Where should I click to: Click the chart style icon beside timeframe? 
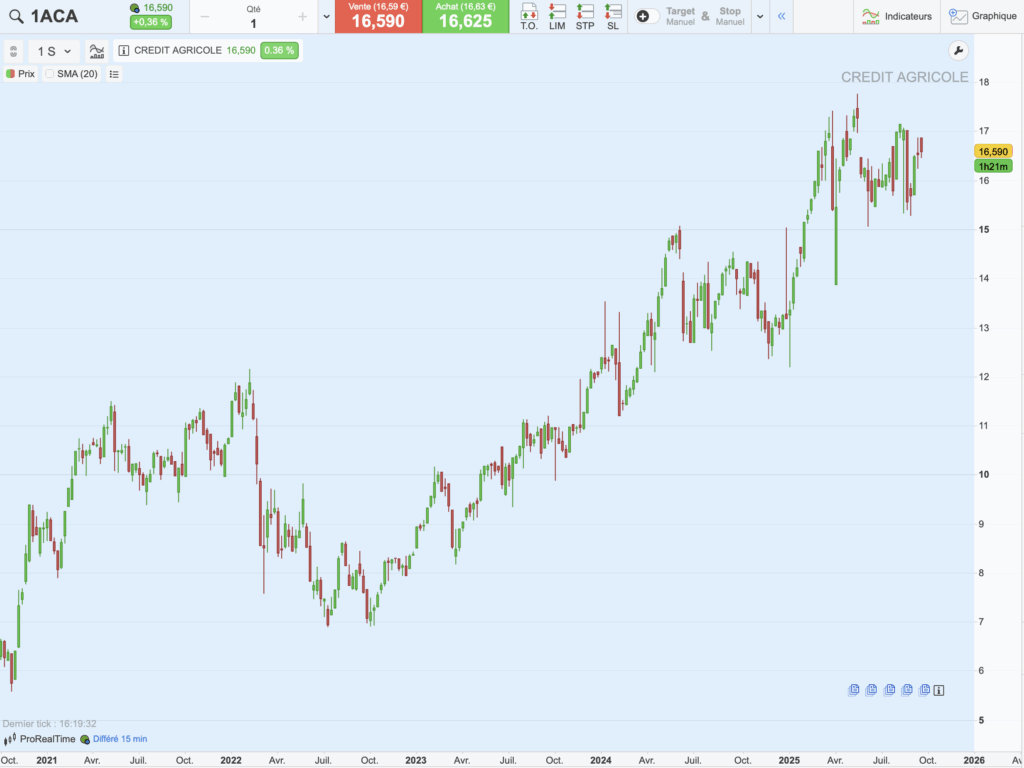(97, 51)
